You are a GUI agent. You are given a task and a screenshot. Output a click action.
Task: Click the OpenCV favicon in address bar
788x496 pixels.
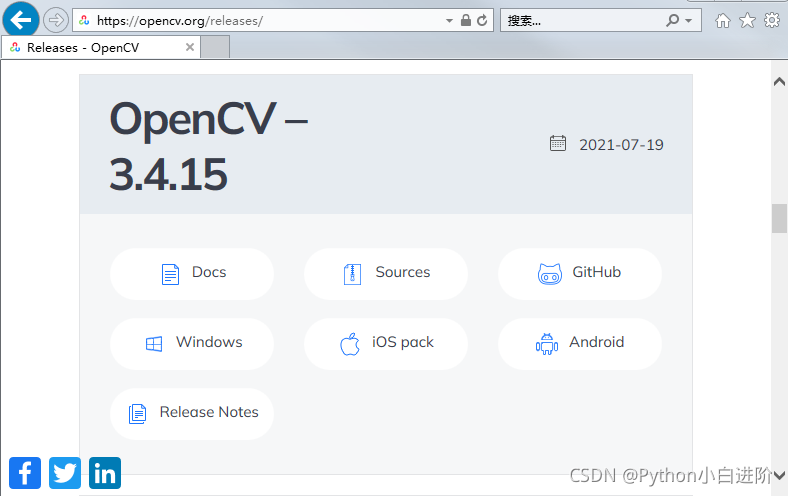(x=84, y=21)
